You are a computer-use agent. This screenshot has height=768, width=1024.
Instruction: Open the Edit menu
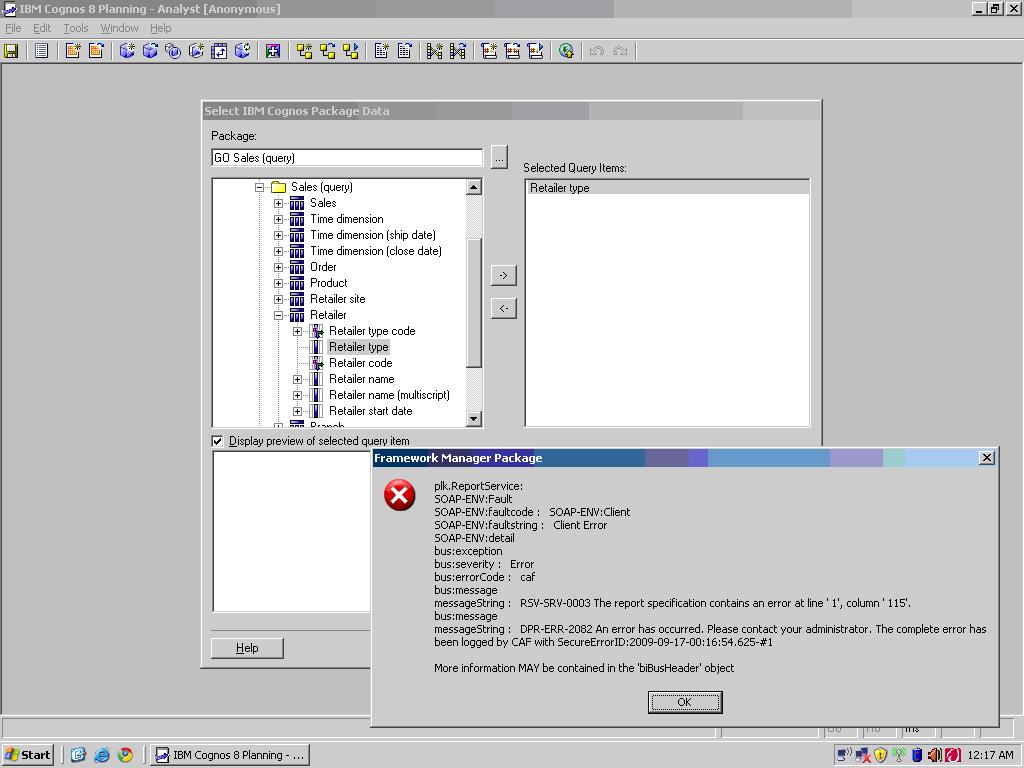pos(42,28)
